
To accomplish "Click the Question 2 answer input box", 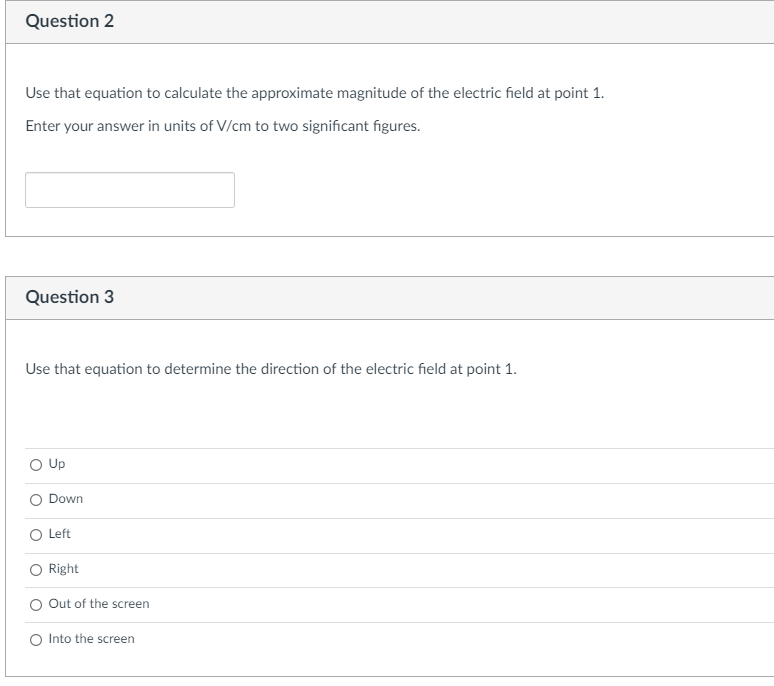I will [x=130, y=190].
